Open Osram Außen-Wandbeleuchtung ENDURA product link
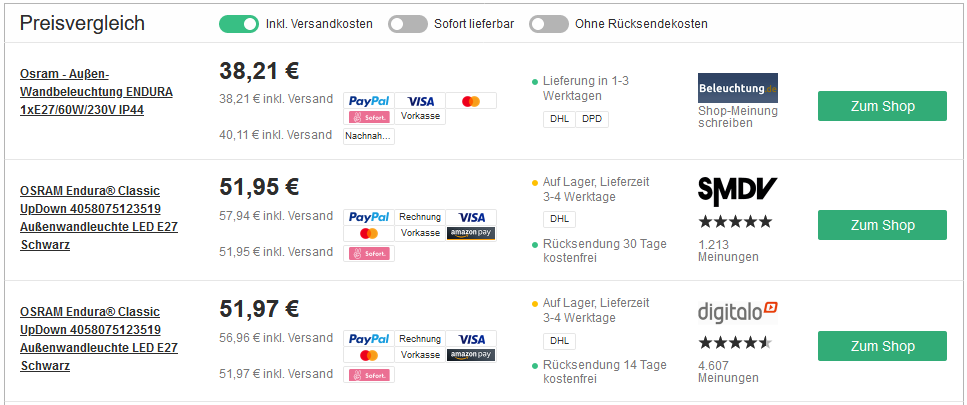The width and height of the screenshot is (967, 405). tap(96, 92)
